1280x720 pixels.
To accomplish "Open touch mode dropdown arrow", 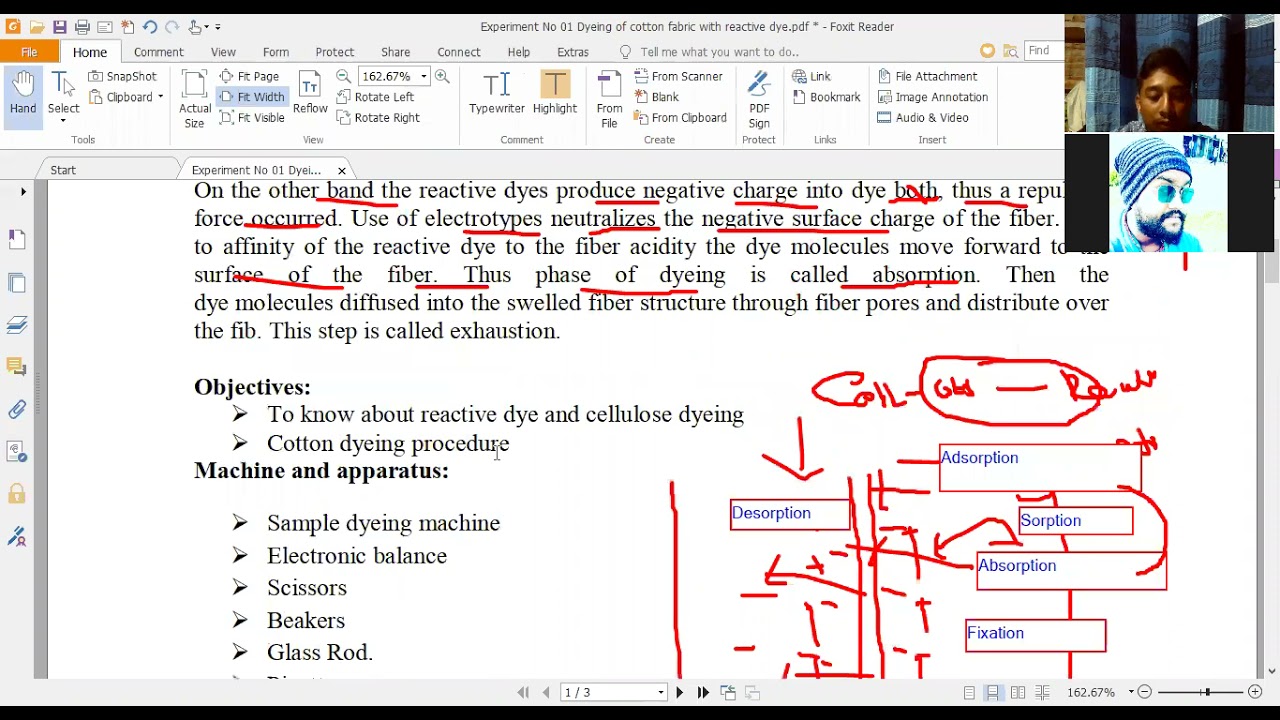I will (x=206, y=27).
